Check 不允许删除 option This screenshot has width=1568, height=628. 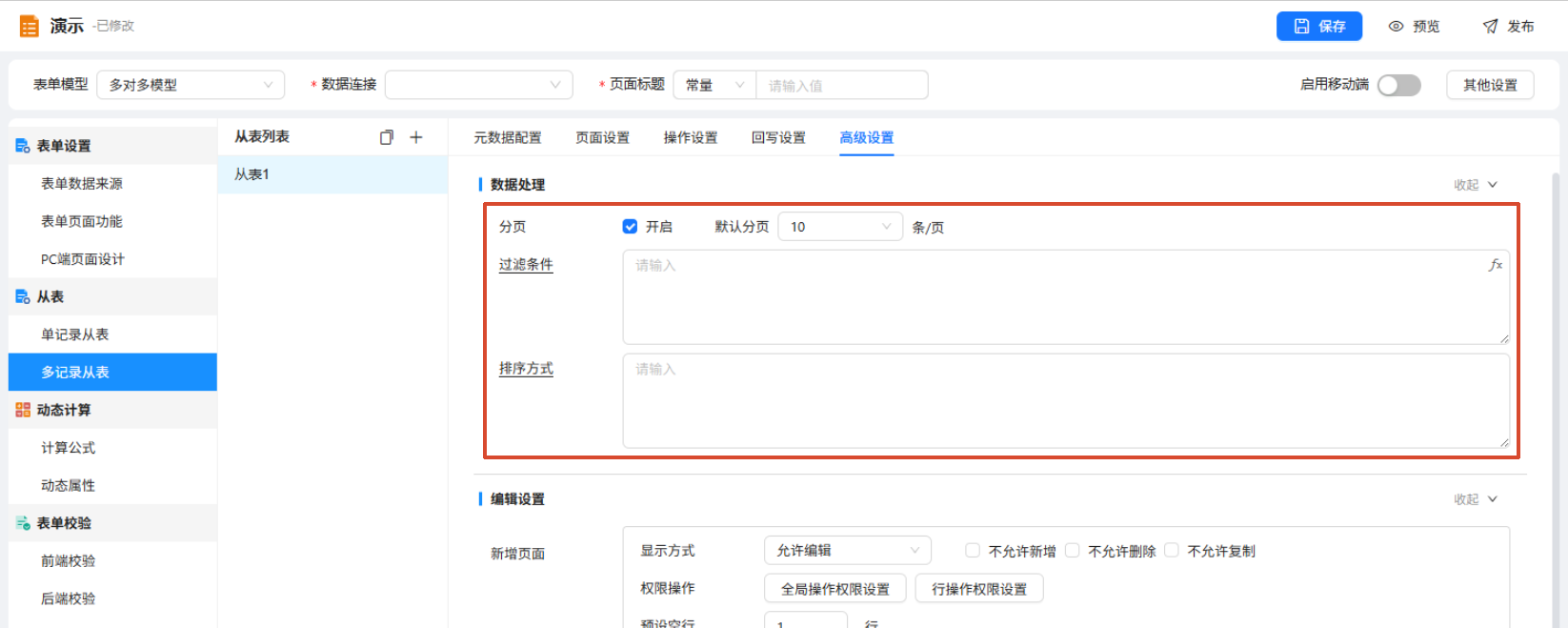click(x=1072, y=550)
